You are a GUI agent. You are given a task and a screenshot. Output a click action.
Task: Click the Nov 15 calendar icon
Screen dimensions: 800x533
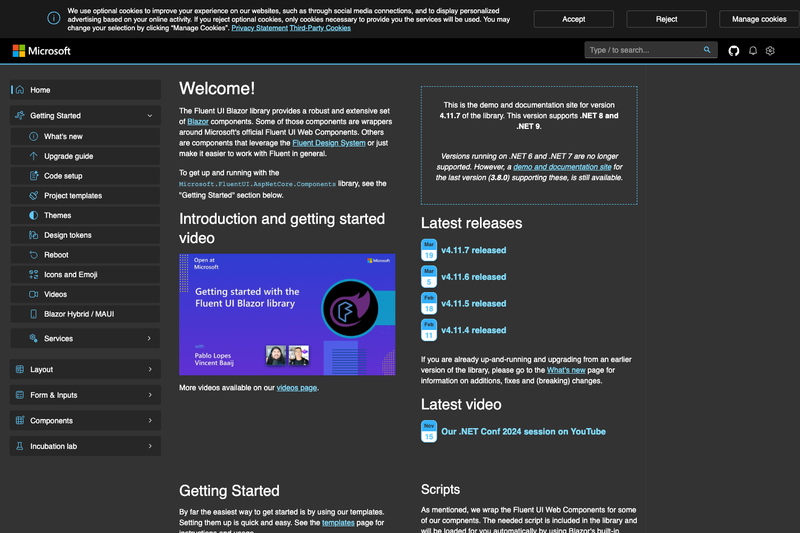tap(429, 432)
